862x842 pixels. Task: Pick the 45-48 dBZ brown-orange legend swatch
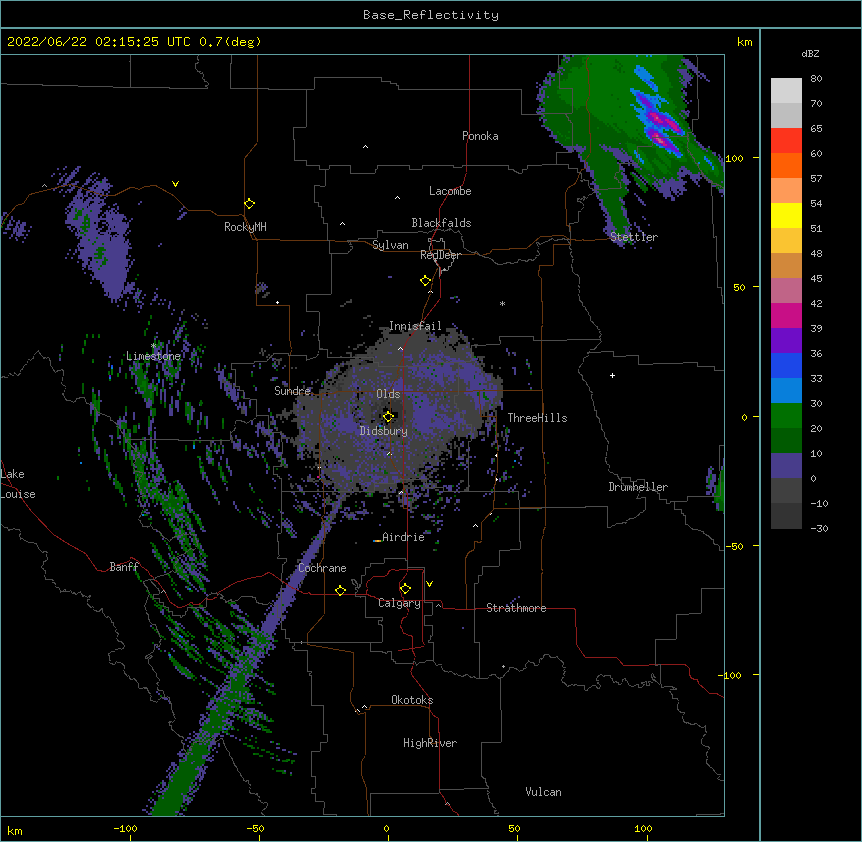pyautogui.click(x=786, y=265)
